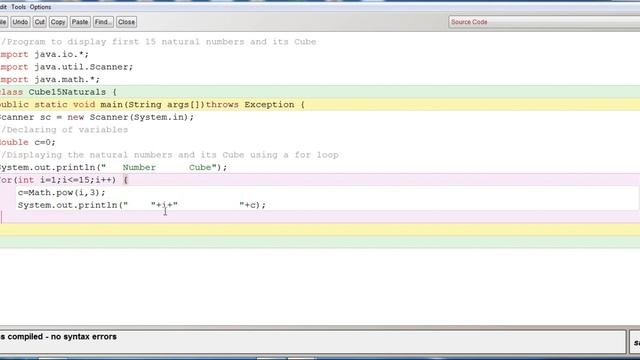
Task: Click the 'Displaying the natural numbers' comment
Action: [169, 155]
